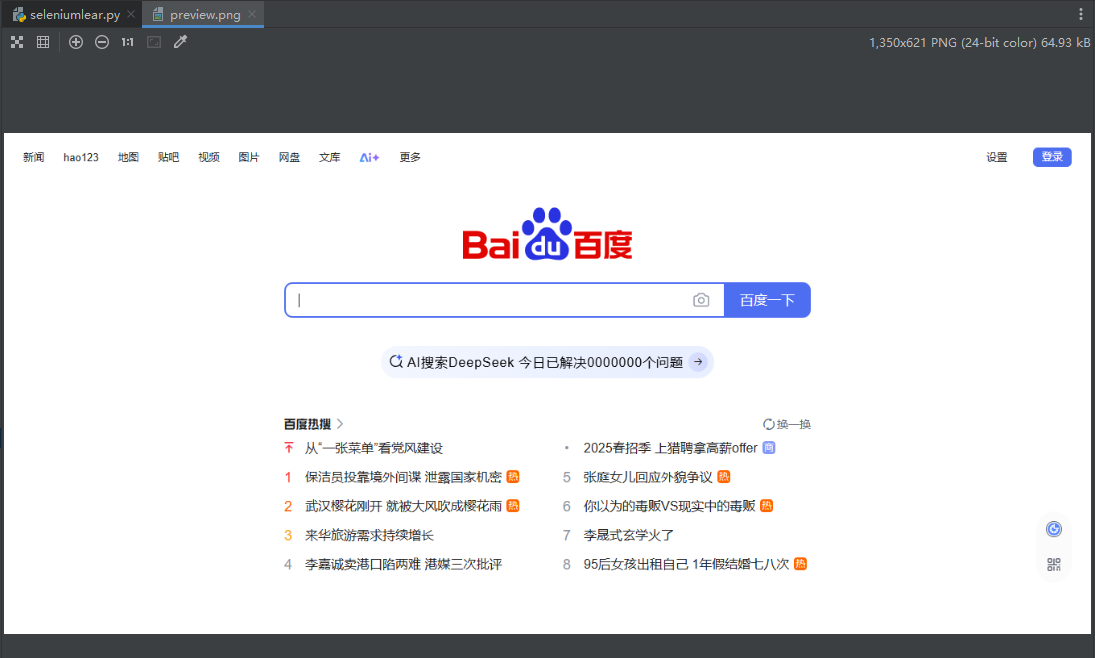
Task: Click the AI搜索DeepSeek banner text
Action: (545, 363)
